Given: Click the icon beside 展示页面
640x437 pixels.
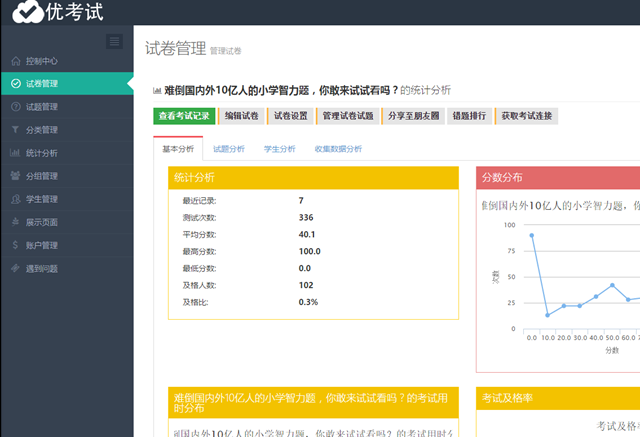Looking at the screenshot, I should point(16,222).
